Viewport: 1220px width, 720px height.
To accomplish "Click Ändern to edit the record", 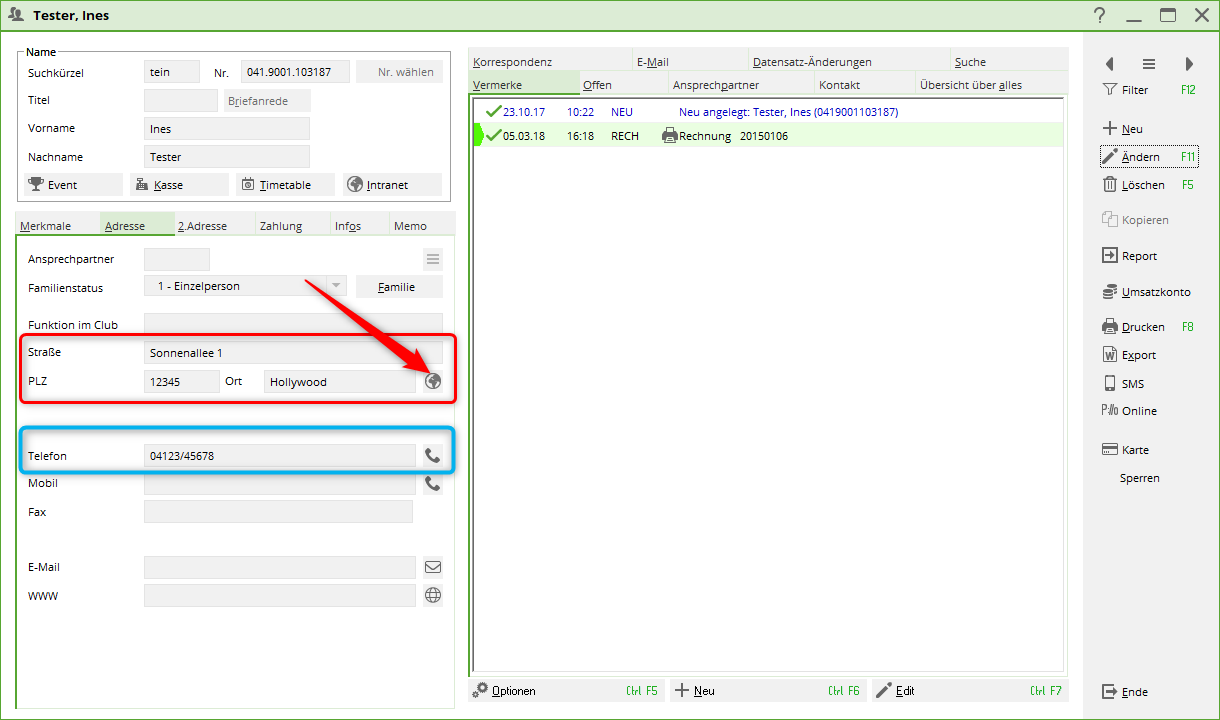I will click(x=1148, y=157).
